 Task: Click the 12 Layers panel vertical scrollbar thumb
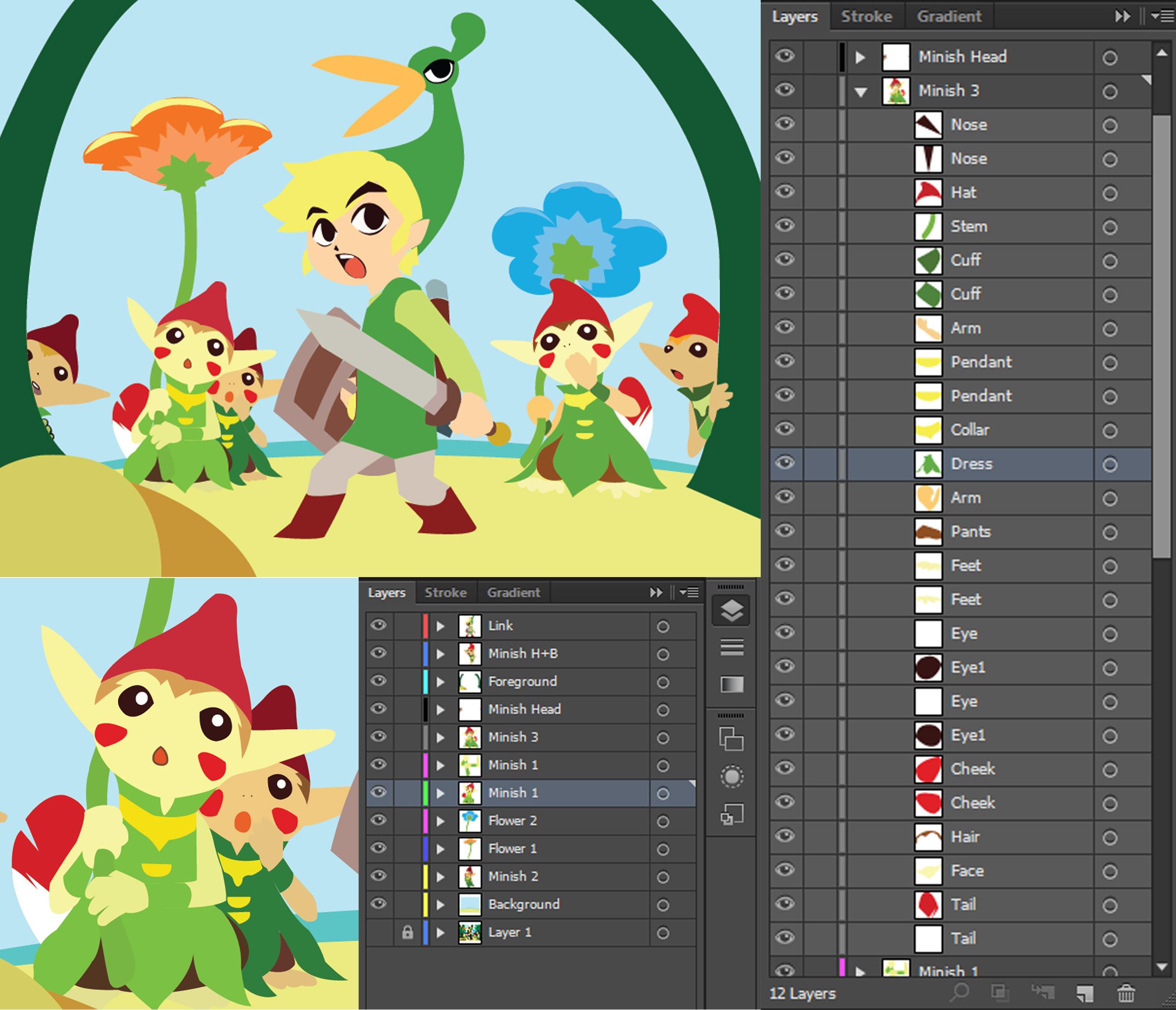1161,336
